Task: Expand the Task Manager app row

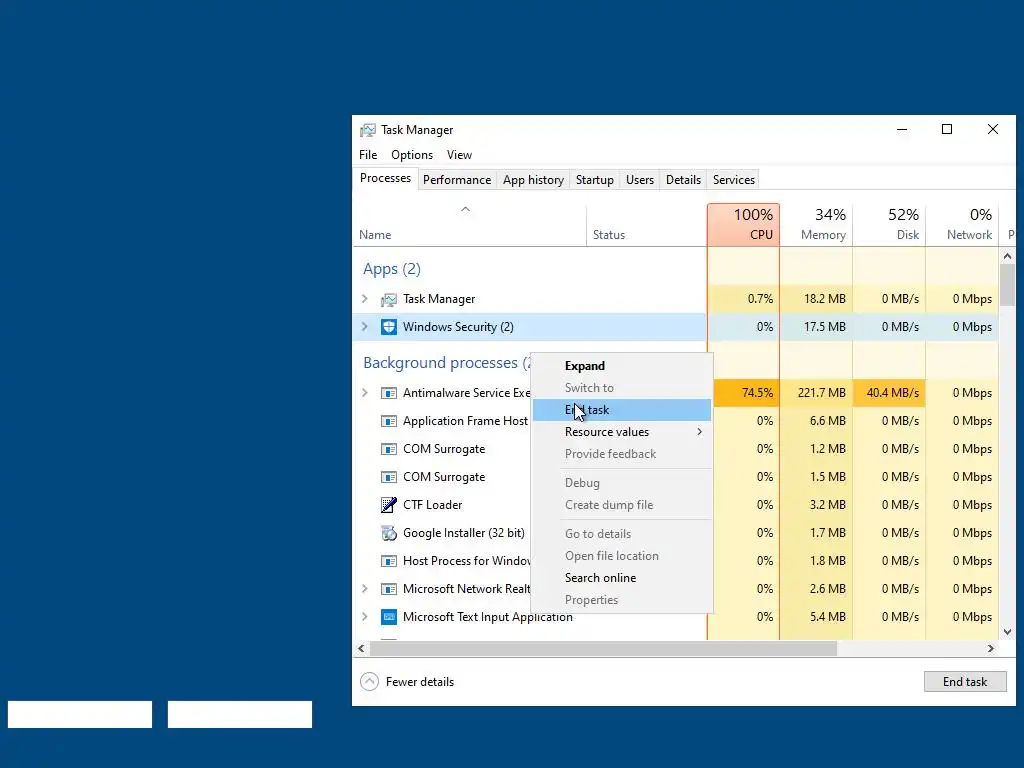Action: coord(365,299)
